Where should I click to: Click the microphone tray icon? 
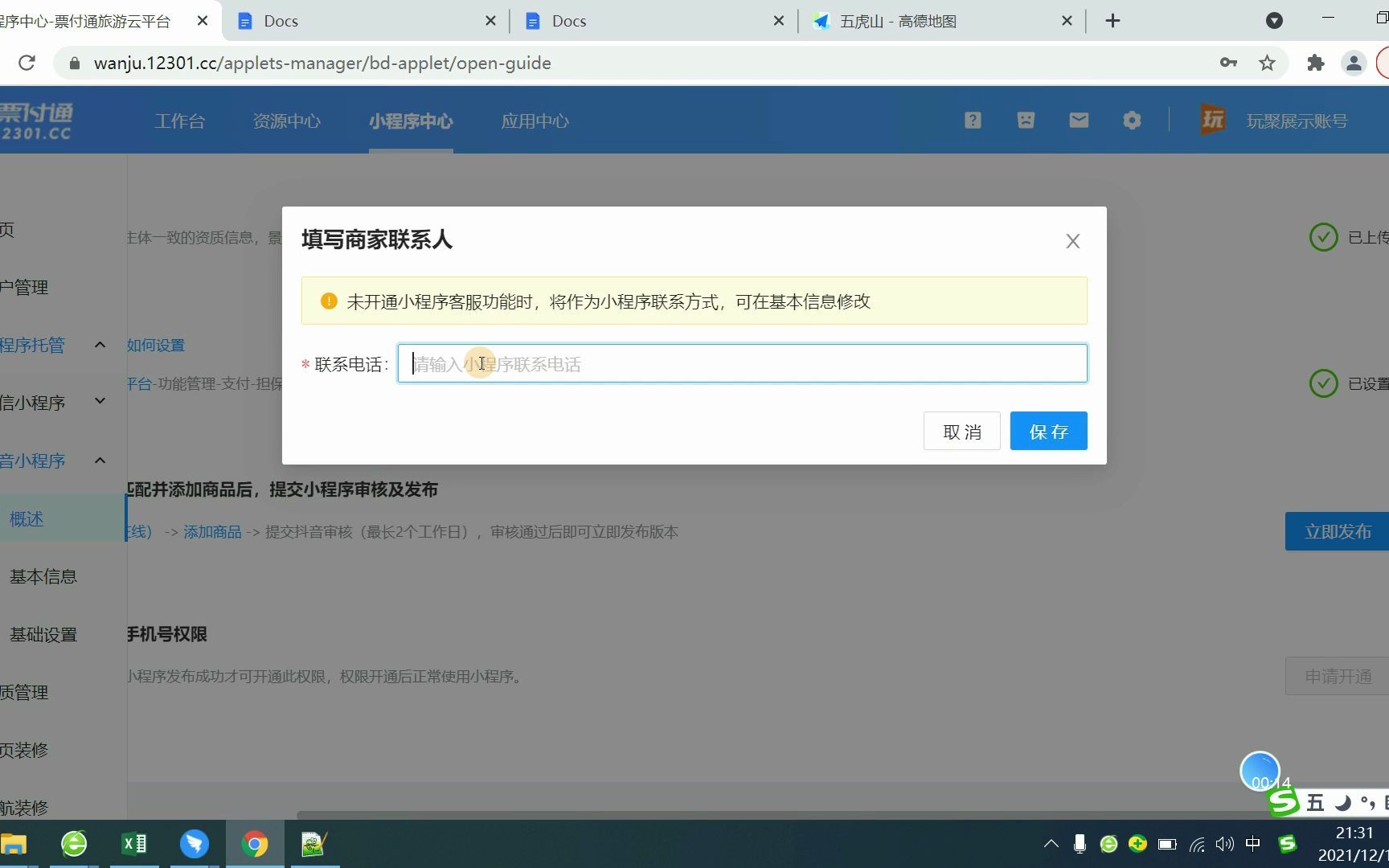pos(1080,844)
